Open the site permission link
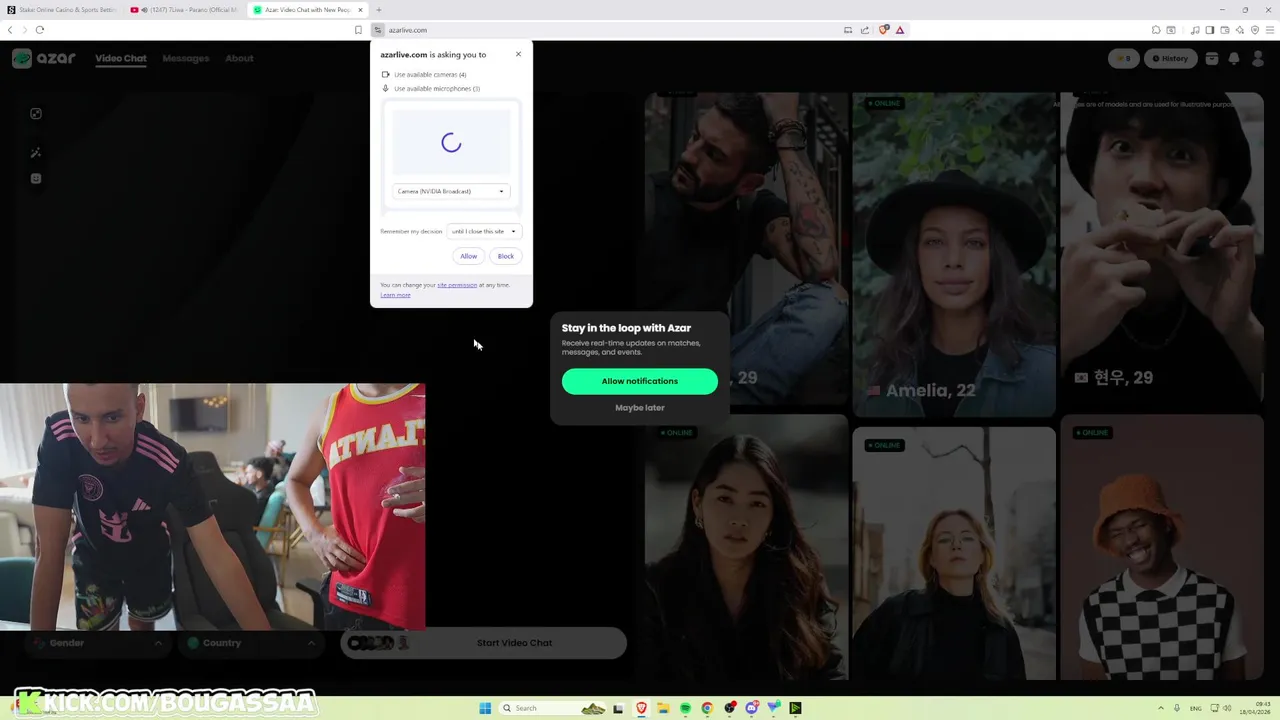The image size is (1280, 720). coord(457,285)
